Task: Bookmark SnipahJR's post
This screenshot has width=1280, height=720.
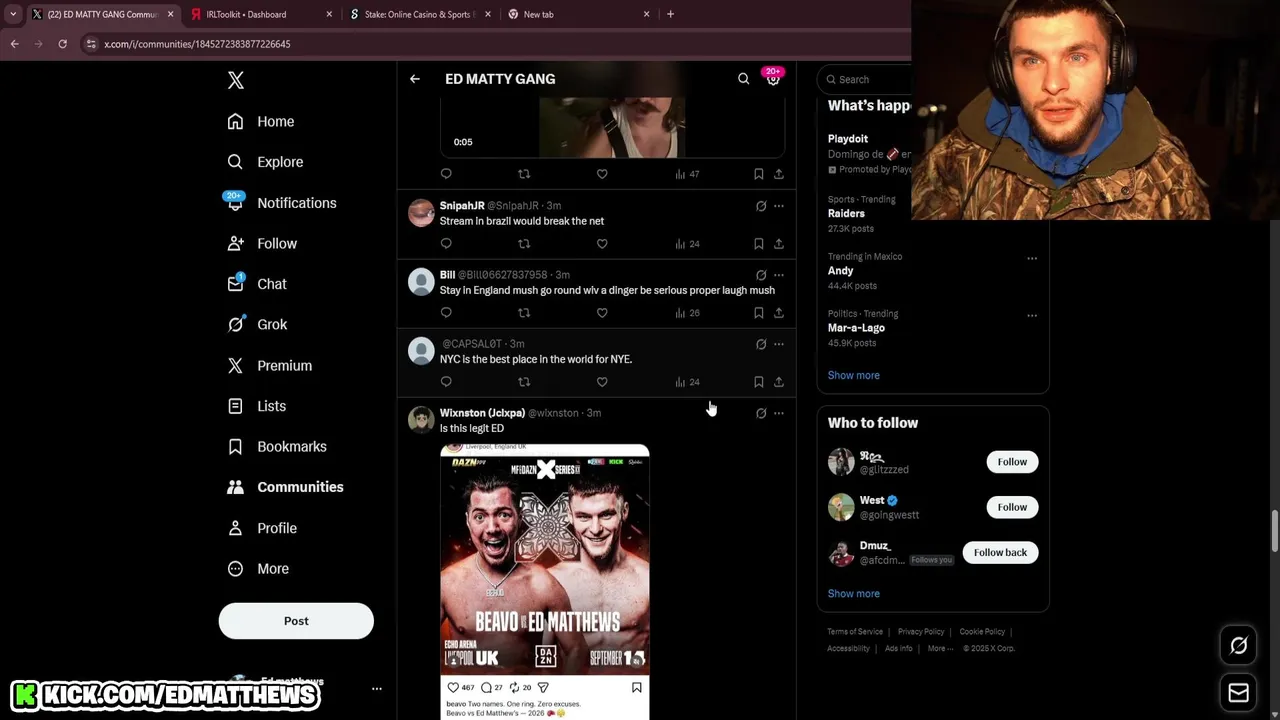Action: pos(758,244)
